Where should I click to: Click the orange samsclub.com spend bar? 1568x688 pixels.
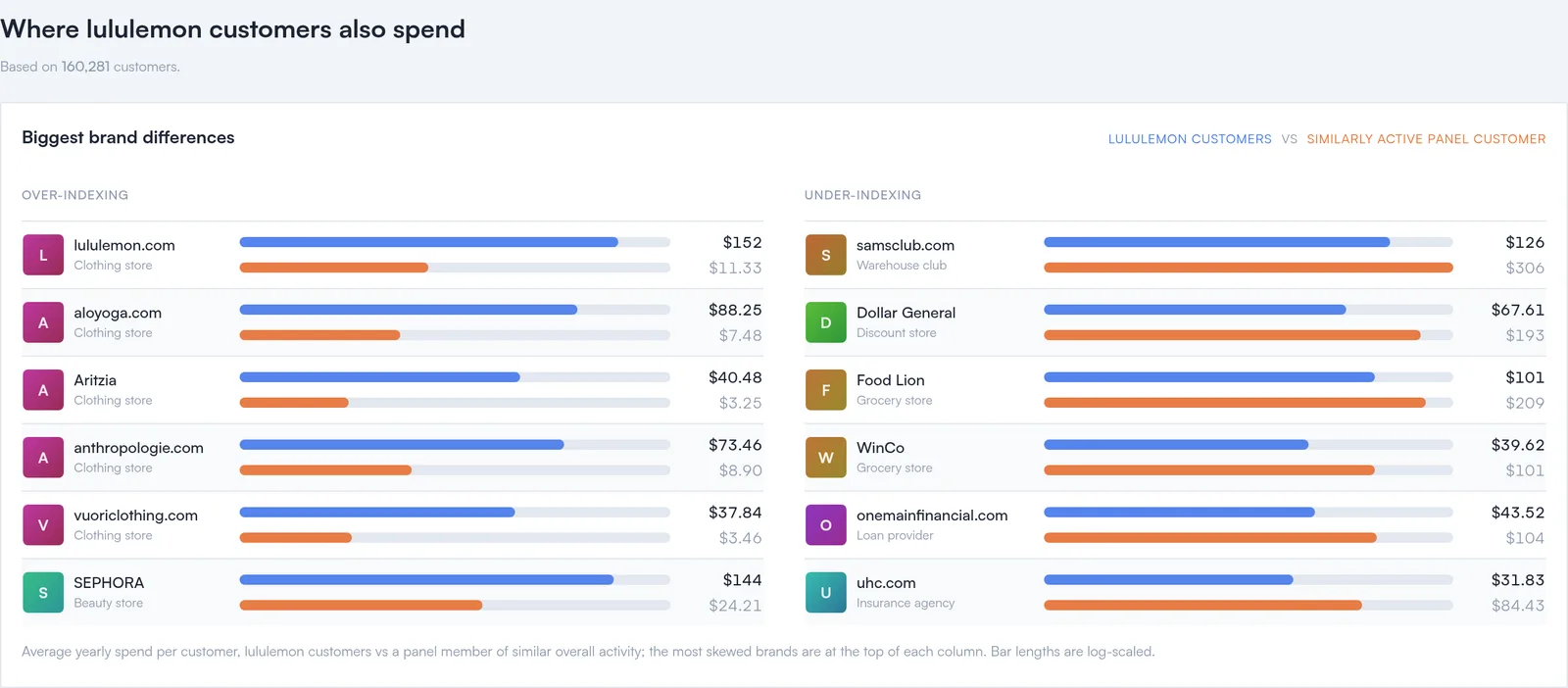(x=1248, y=268)
